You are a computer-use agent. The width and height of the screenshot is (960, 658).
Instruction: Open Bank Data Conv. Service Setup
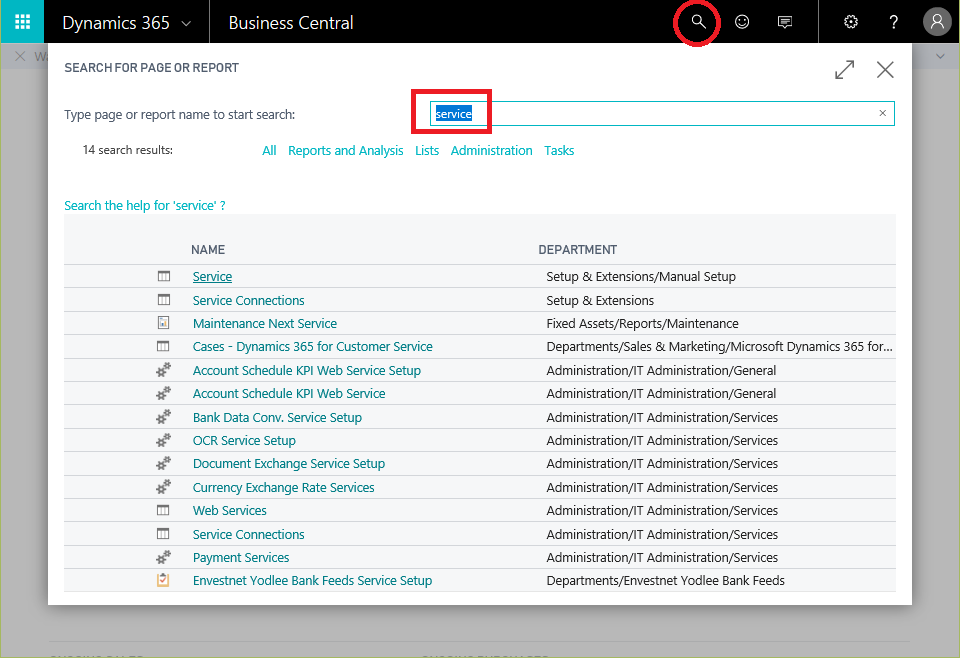[x=277, y=417]
